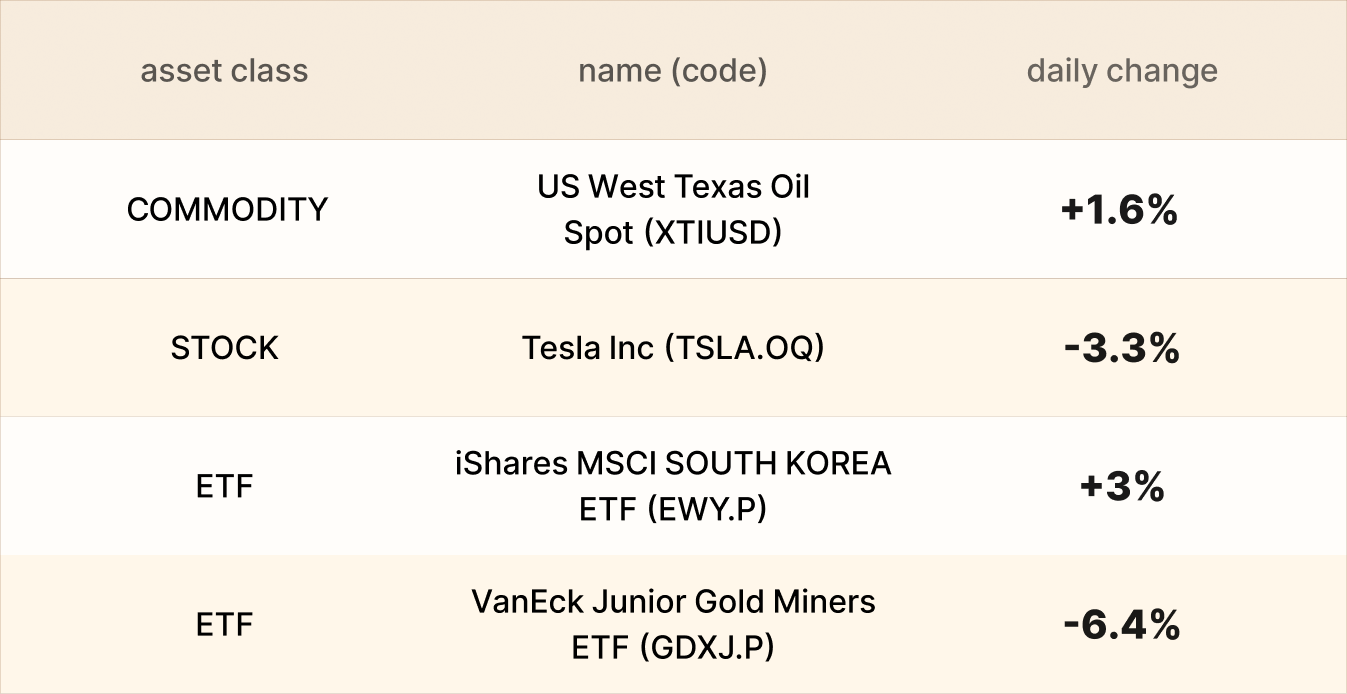Click the daily change column header

coord(1122,71)
